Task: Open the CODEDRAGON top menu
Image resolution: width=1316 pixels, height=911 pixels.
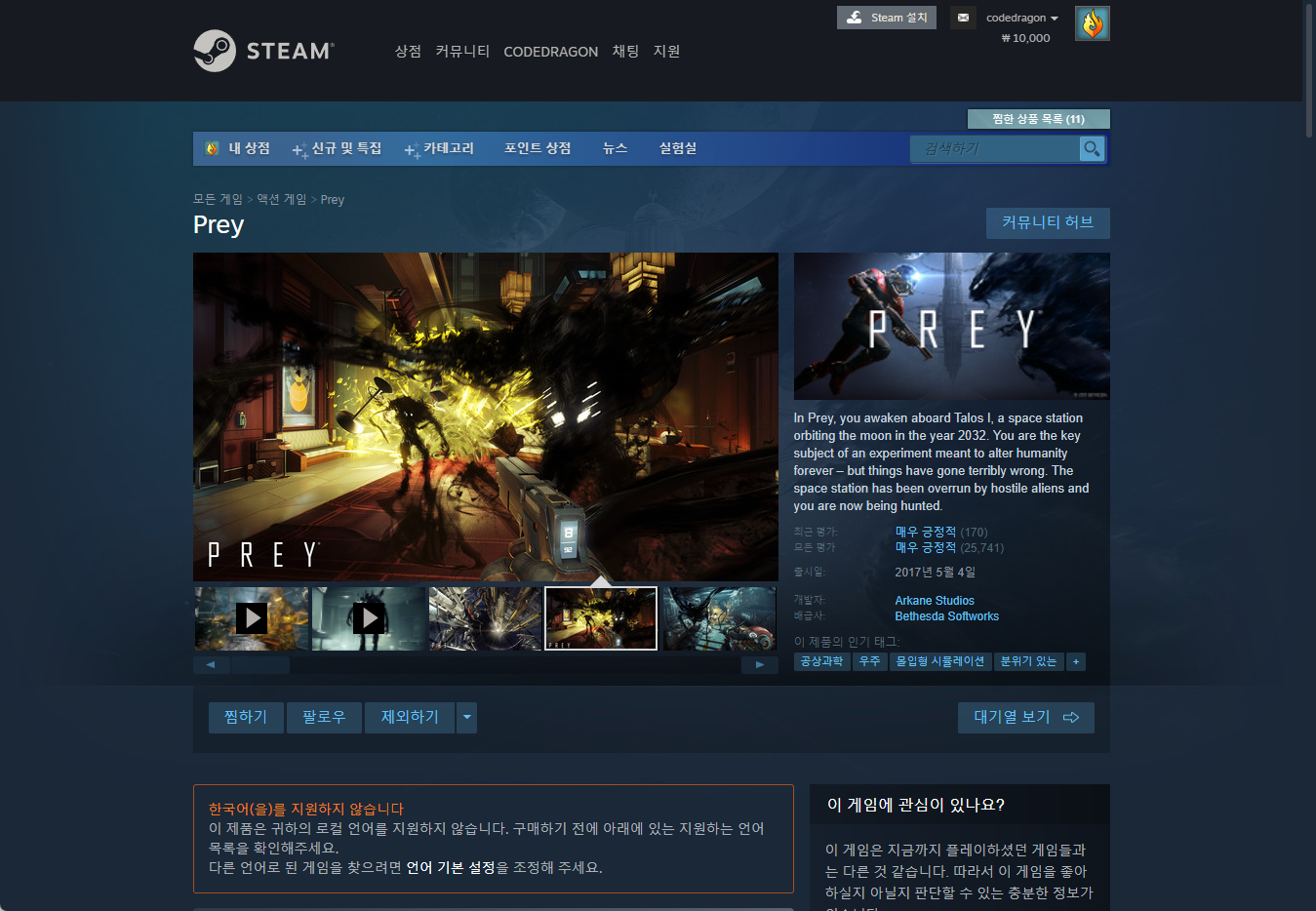Action: (x=550, y=52)
